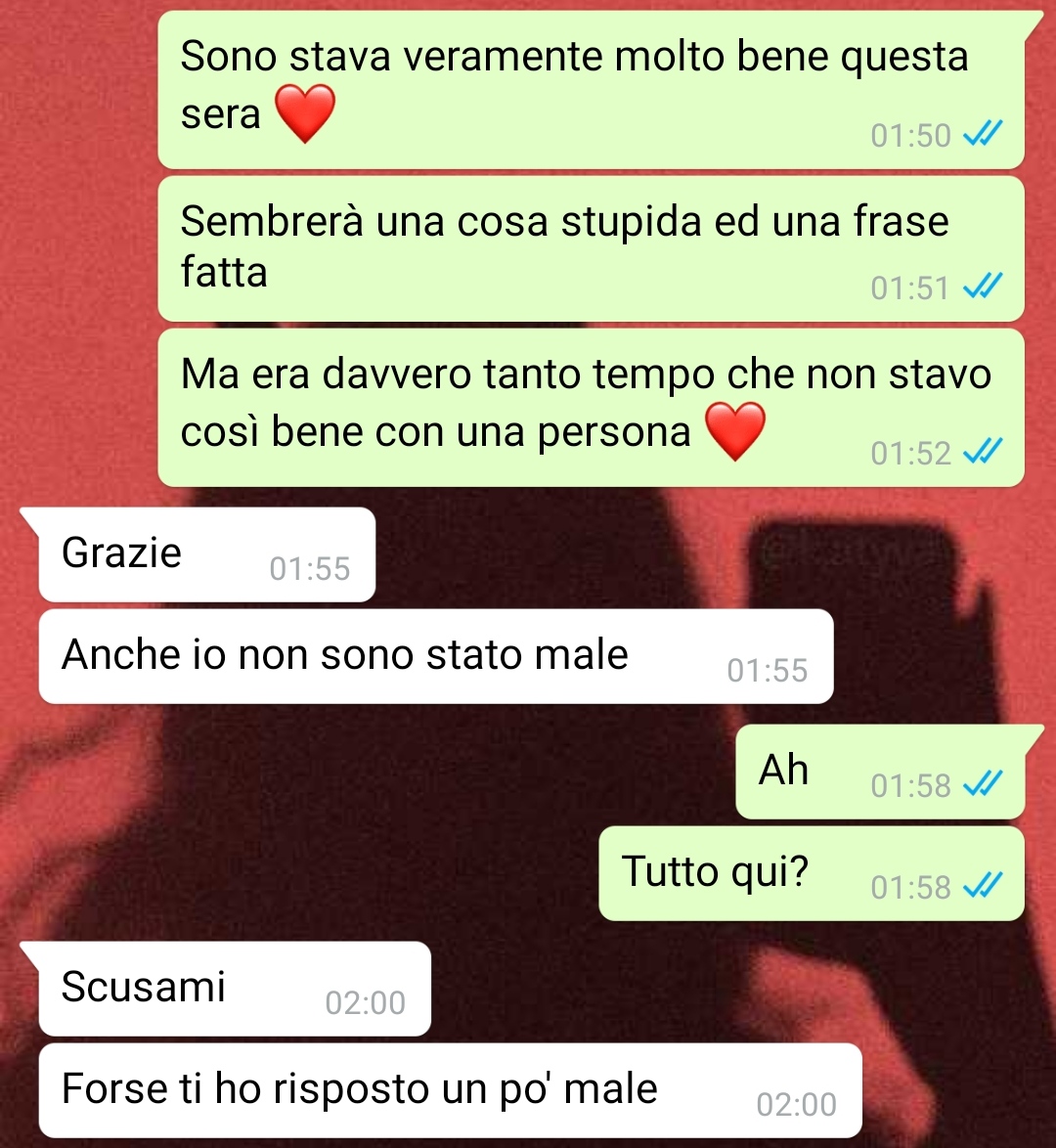Click the blue read checkmarks at 01:52
Screen dimensions: 1056x1148
[982, 453]
